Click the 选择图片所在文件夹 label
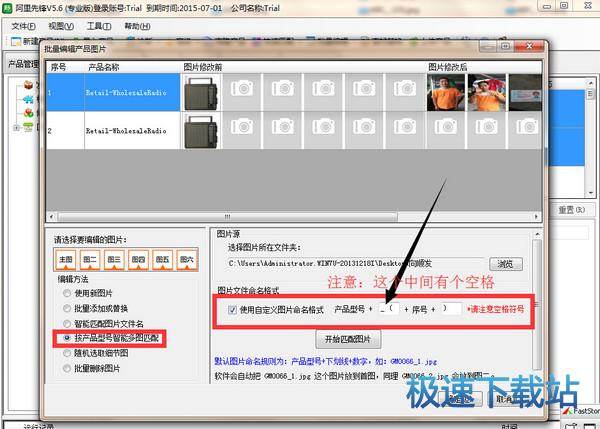Screen dimensions: 600x429 [264, 248]
